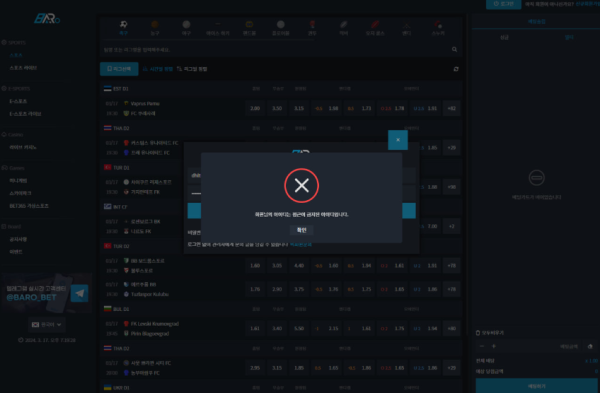Switch to the 멀티 bet slip tab
This screenshot has height=393, width=600.
pyautogui.click(x=569, y=38)
